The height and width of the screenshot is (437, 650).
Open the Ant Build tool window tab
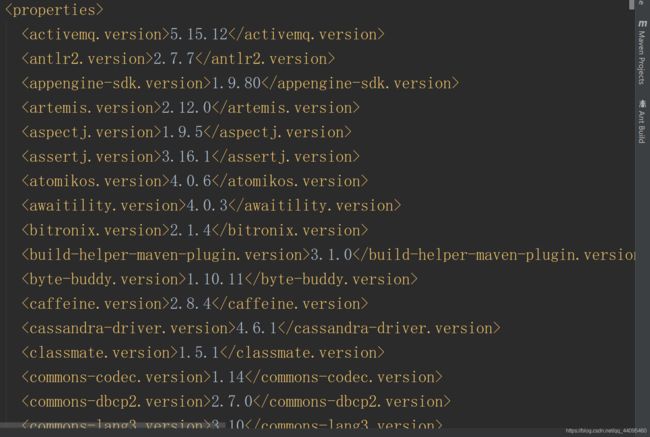pos(642,121)
